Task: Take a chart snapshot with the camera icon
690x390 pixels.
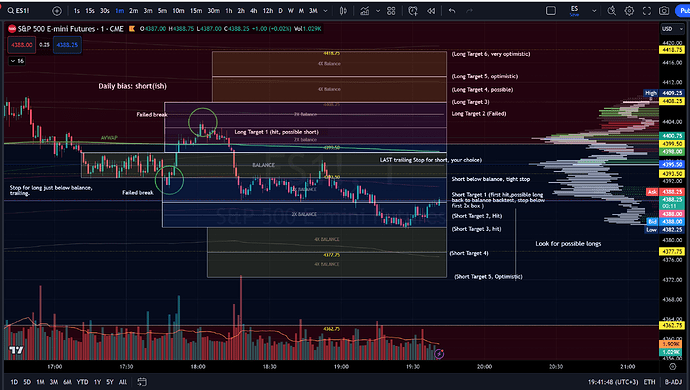Action: pyautogui.click(x=664, y=11)
